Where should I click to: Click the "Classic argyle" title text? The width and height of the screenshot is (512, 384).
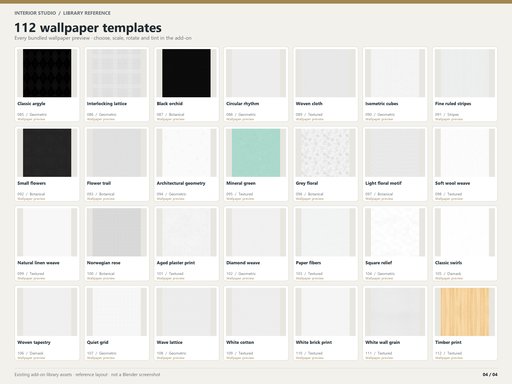coord(31,104)
